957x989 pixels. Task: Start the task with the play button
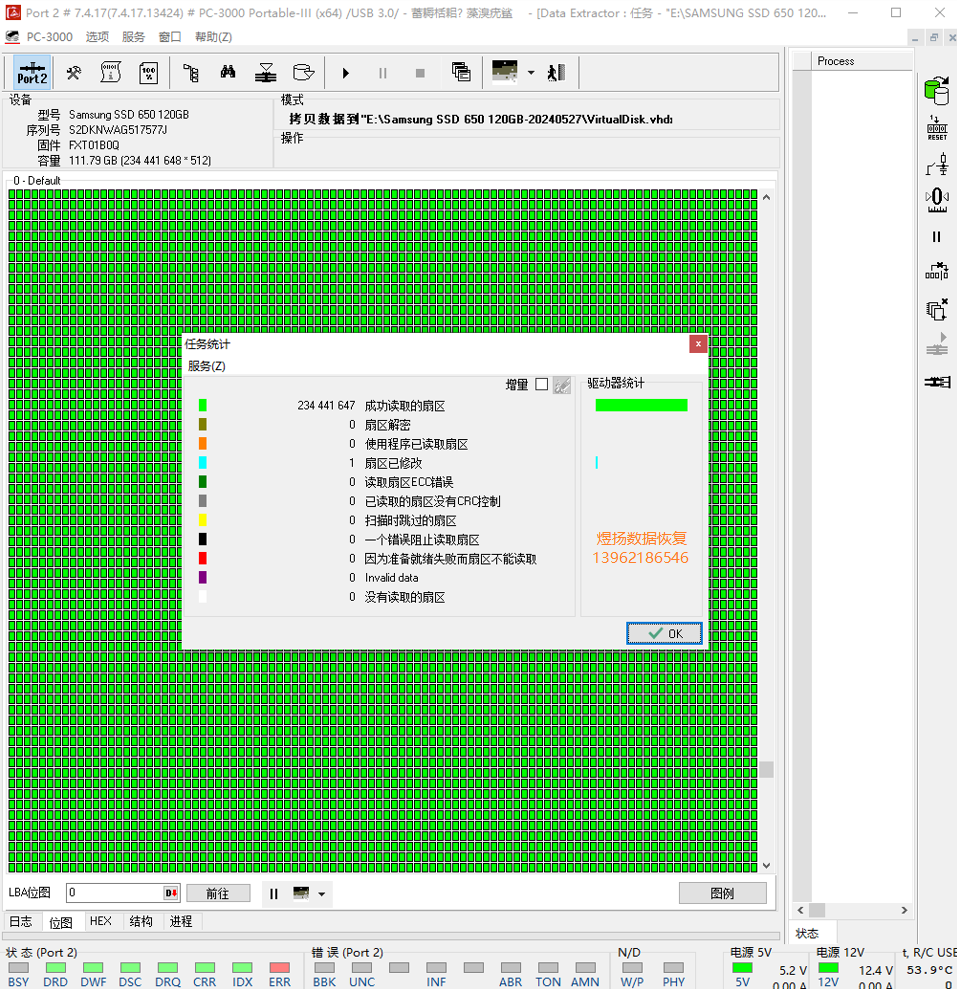pyautogui.click(x=345, y=73)
